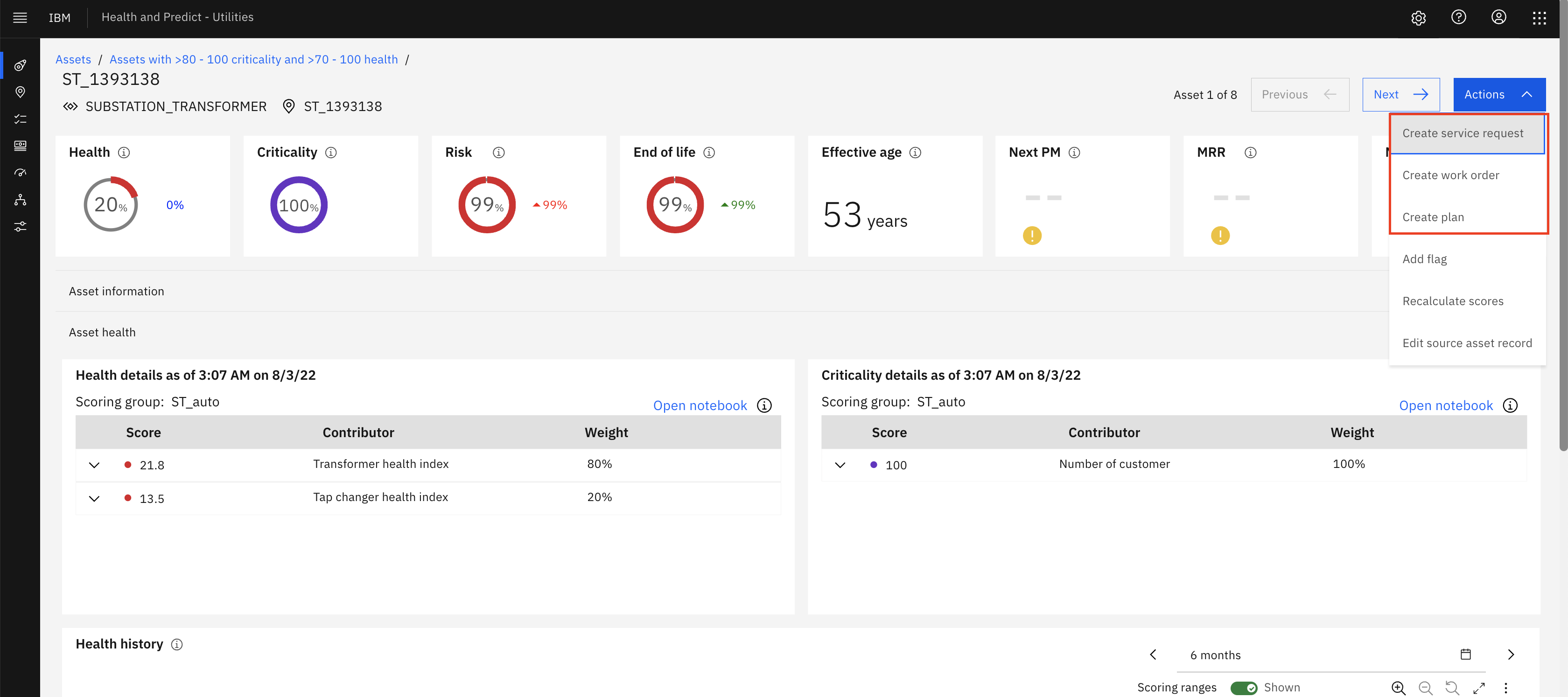Click info icon beside health Open notebook
The image size is (1568, 697).
[764, 405]
